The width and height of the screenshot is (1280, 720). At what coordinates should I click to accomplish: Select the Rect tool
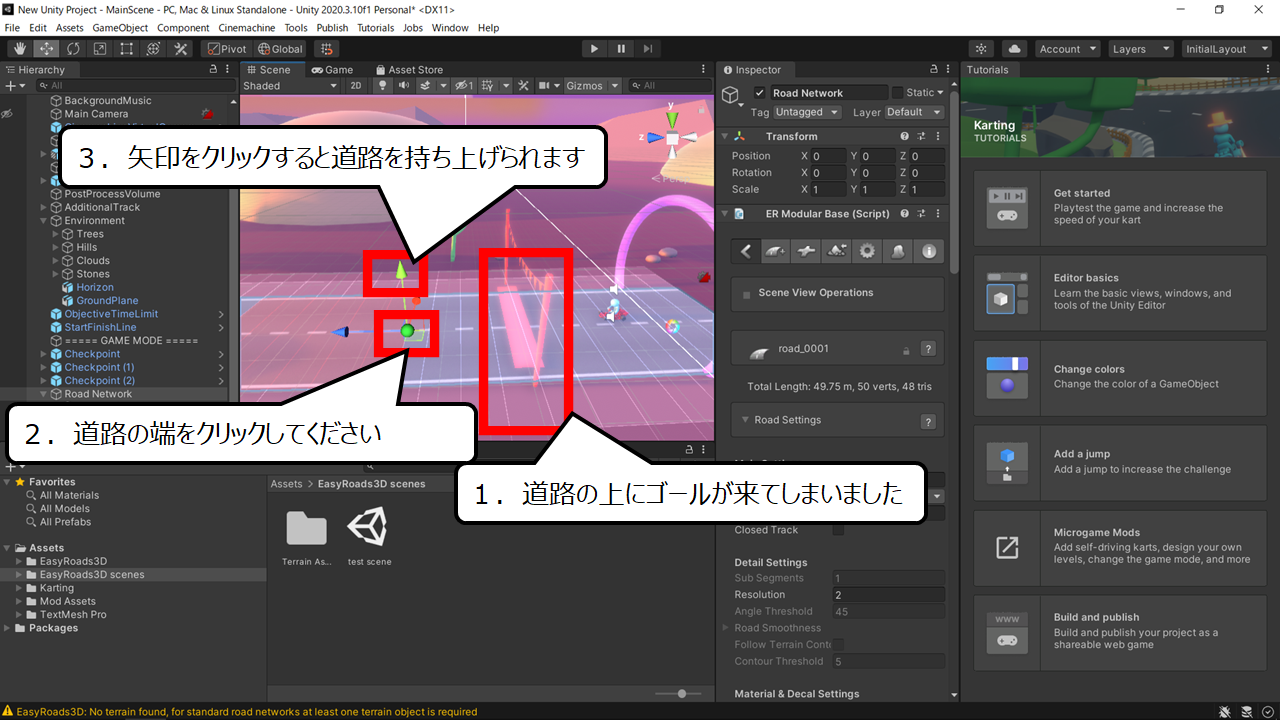(127, 49)
